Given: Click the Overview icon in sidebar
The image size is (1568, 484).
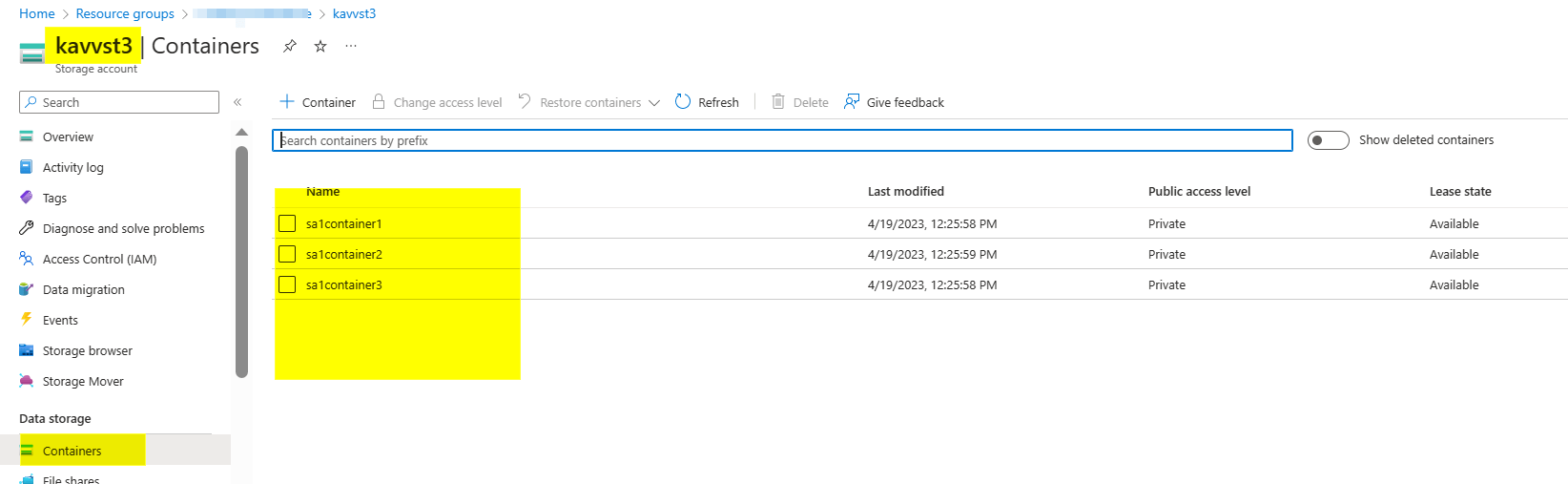Looking at the screenshot, I should [27, 137].
